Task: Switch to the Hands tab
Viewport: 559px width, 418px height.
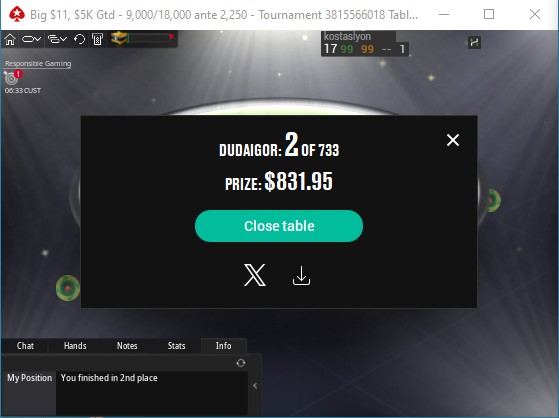Action: pyautogui.click(x=75, y=346)
